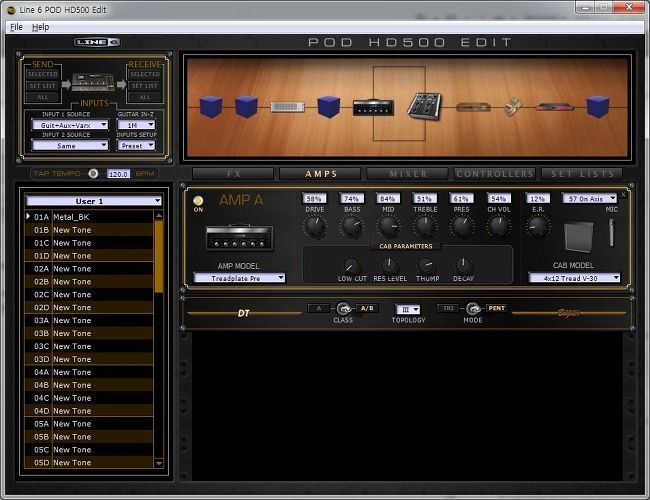Switch to the SET LISTS tab
Image resolution: width=650 pixels, height=500 pixels.
pos(582,174)
